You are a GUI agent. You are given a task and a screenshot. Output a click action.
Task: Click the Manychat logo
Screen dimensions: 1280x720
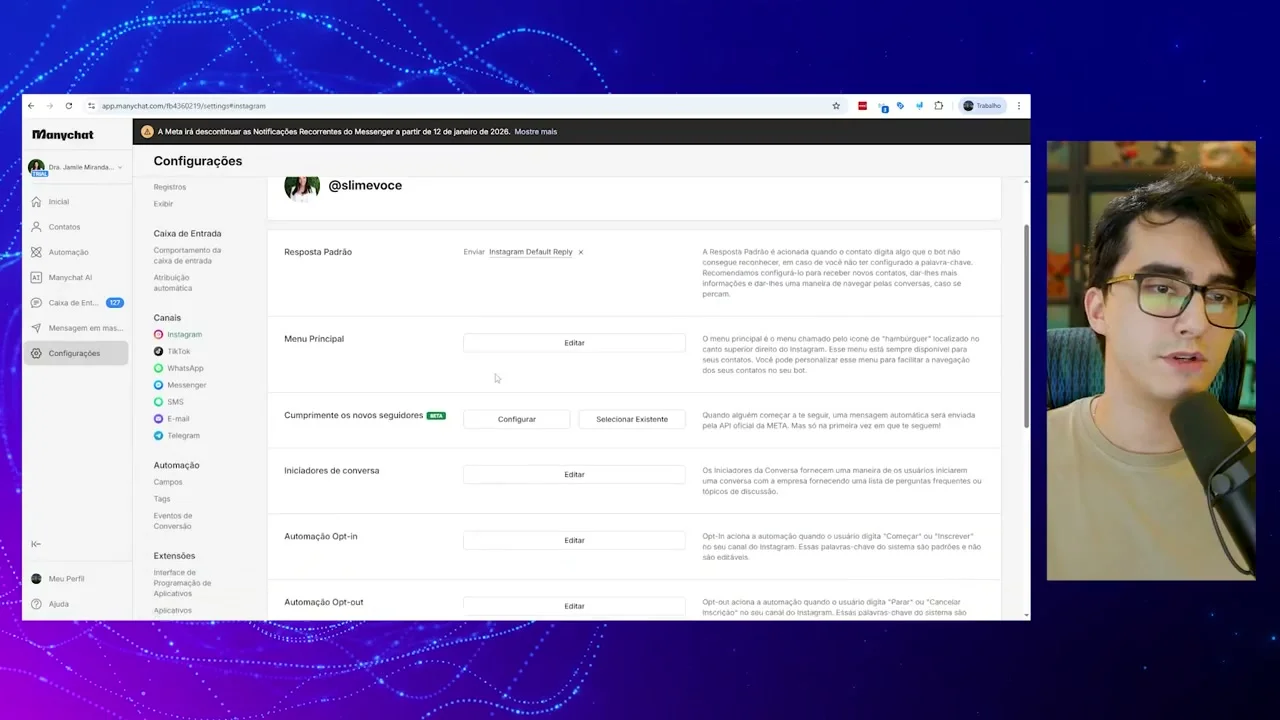[x=62, y=134]
